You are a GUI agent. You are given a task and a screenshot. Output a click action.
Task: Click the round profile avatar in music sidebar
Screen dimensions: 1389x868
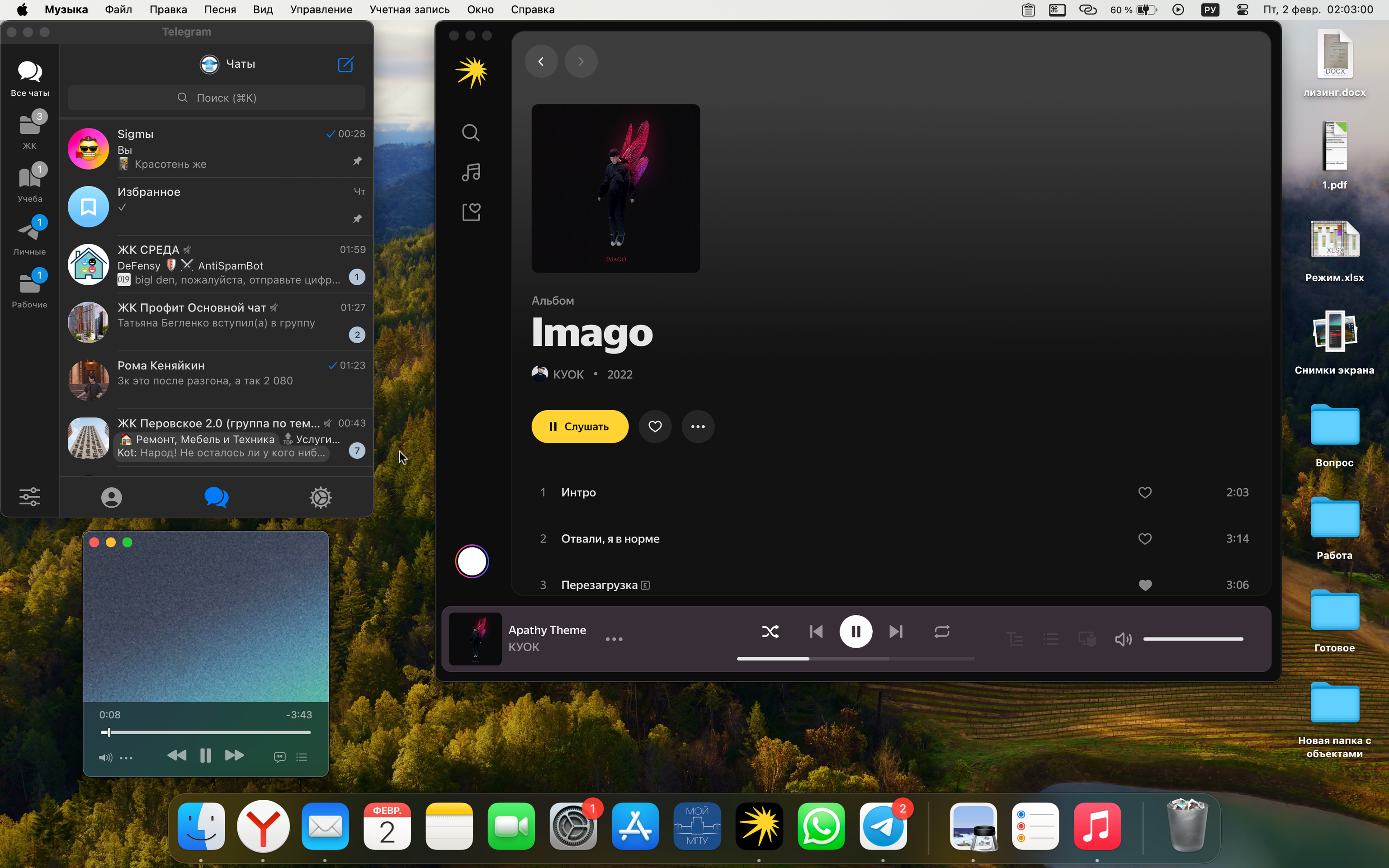coord(472,561)
